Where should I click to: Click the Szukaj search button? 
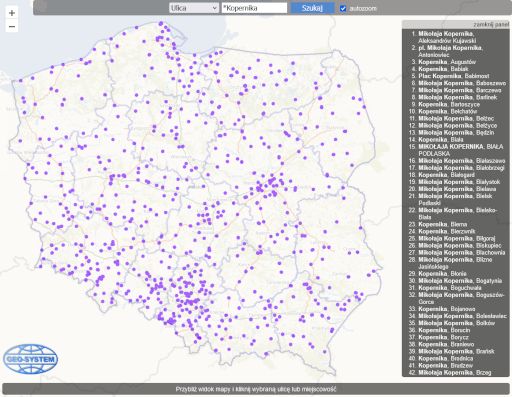pos(312,8)
